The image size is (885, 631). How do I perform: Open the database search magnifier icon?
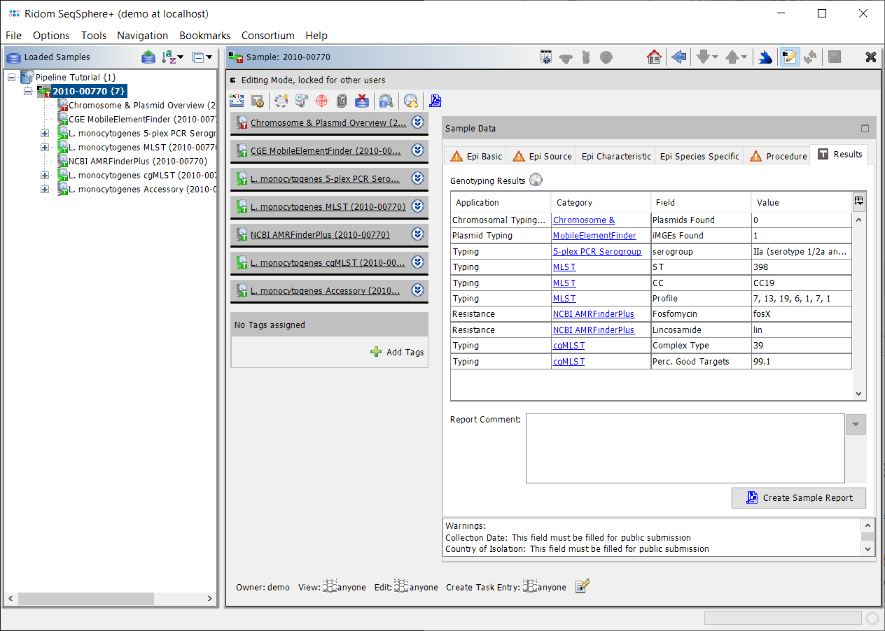(x=387, y=100)
